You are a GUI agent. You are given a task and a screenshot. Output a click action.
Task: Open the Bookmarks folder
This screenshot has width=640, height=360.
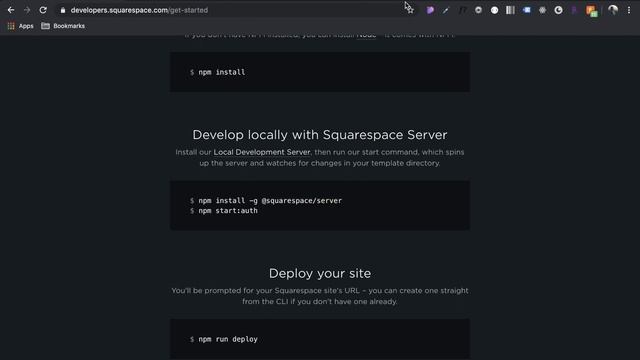pyautogui.click(x=63, y=26)
